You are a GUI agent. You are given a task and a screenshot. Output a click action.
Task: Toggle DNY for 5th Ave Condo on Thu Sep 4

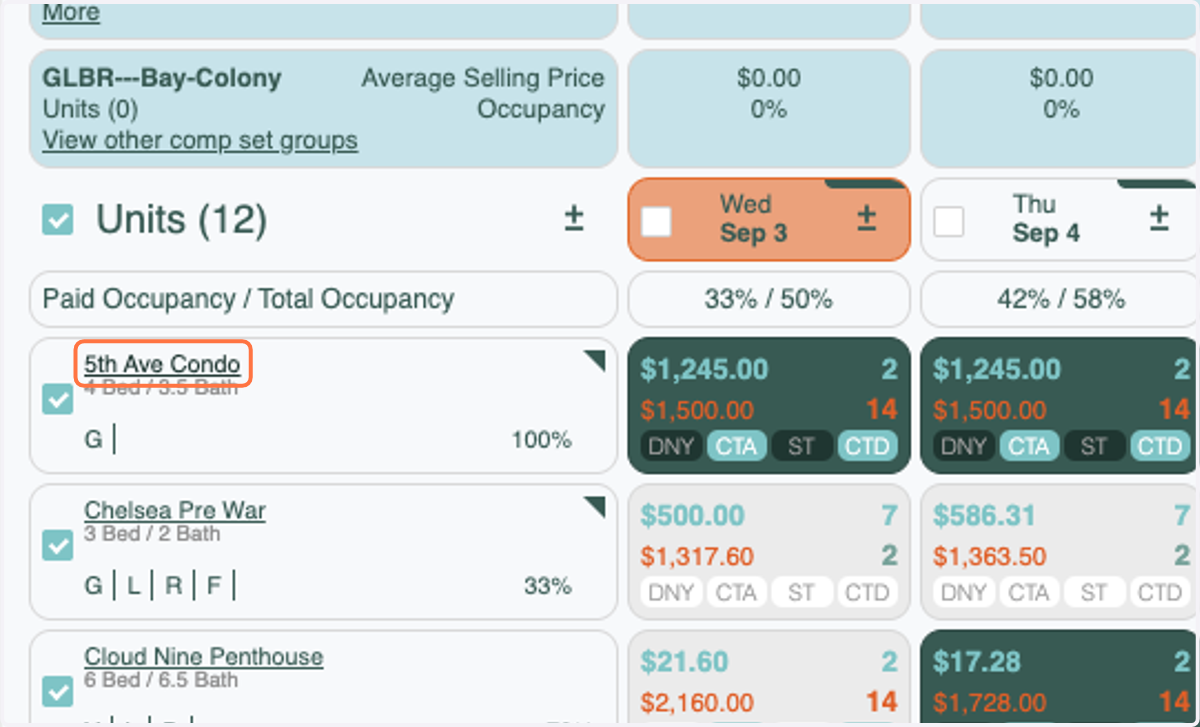coord(964,446)
